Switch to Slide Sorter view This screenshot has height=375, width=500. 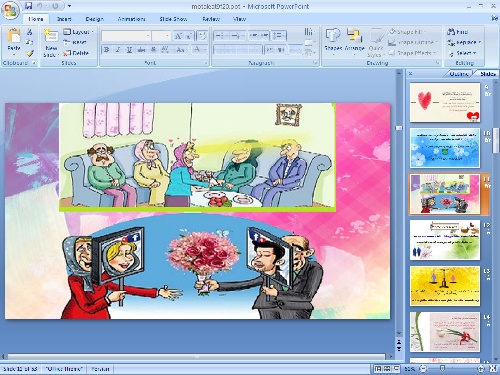pos(387,369)
